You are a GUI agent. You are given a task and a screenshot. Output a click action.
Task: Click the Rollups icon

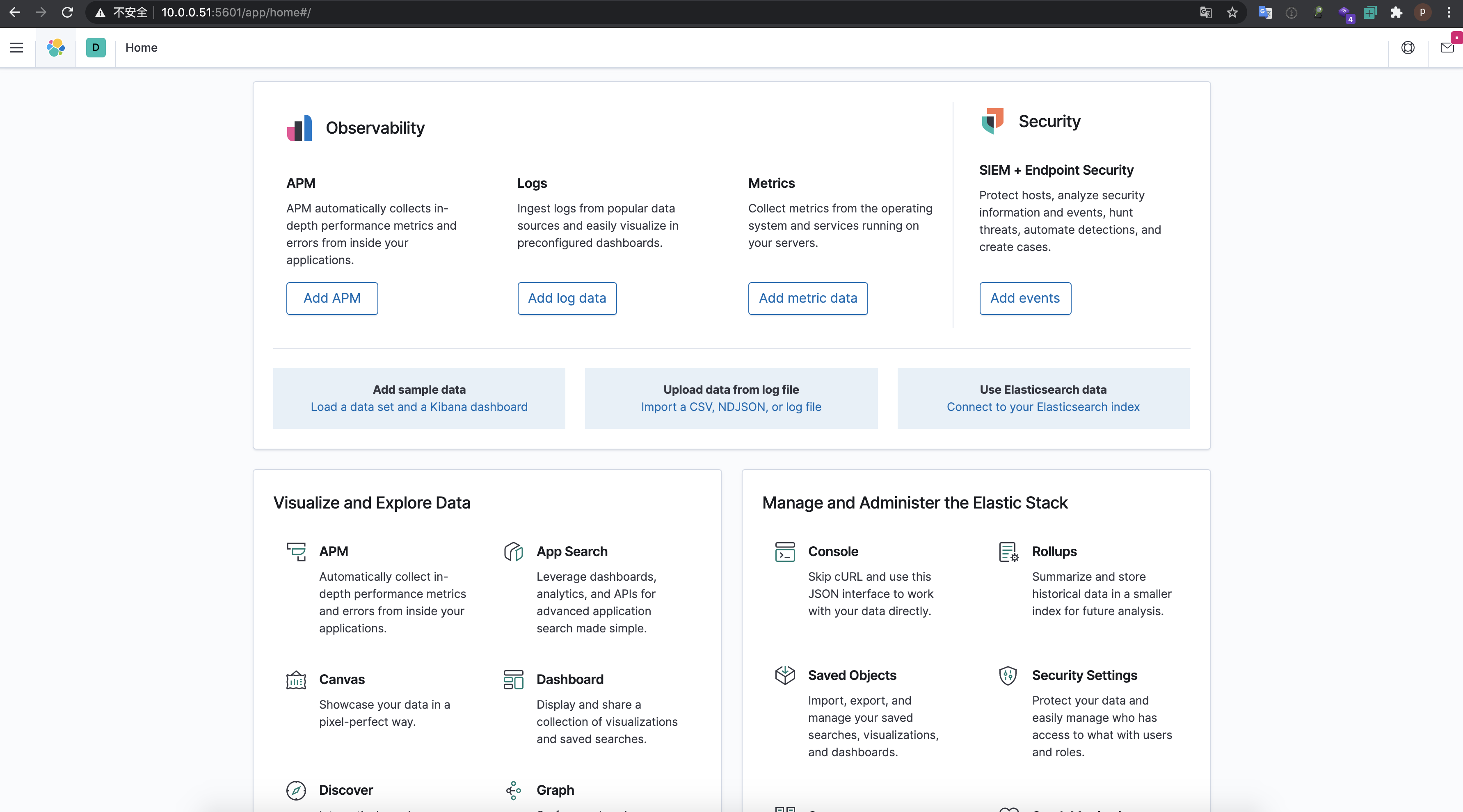[1009, 551]
